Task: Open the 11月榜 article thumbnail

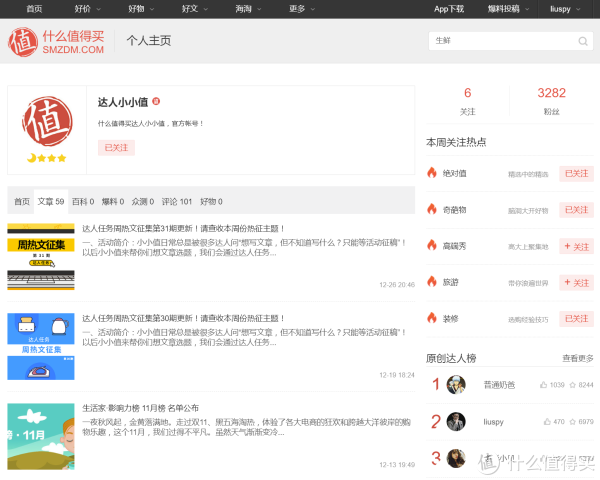Action: (41, 436)
